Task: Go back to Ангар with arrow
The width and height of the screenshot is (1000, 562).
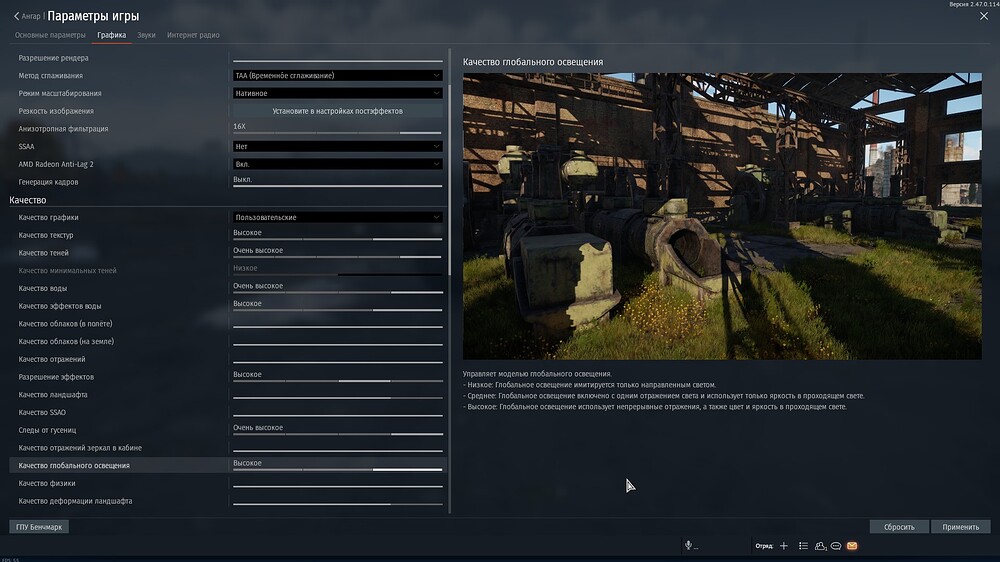Action: tap(27, 16)
